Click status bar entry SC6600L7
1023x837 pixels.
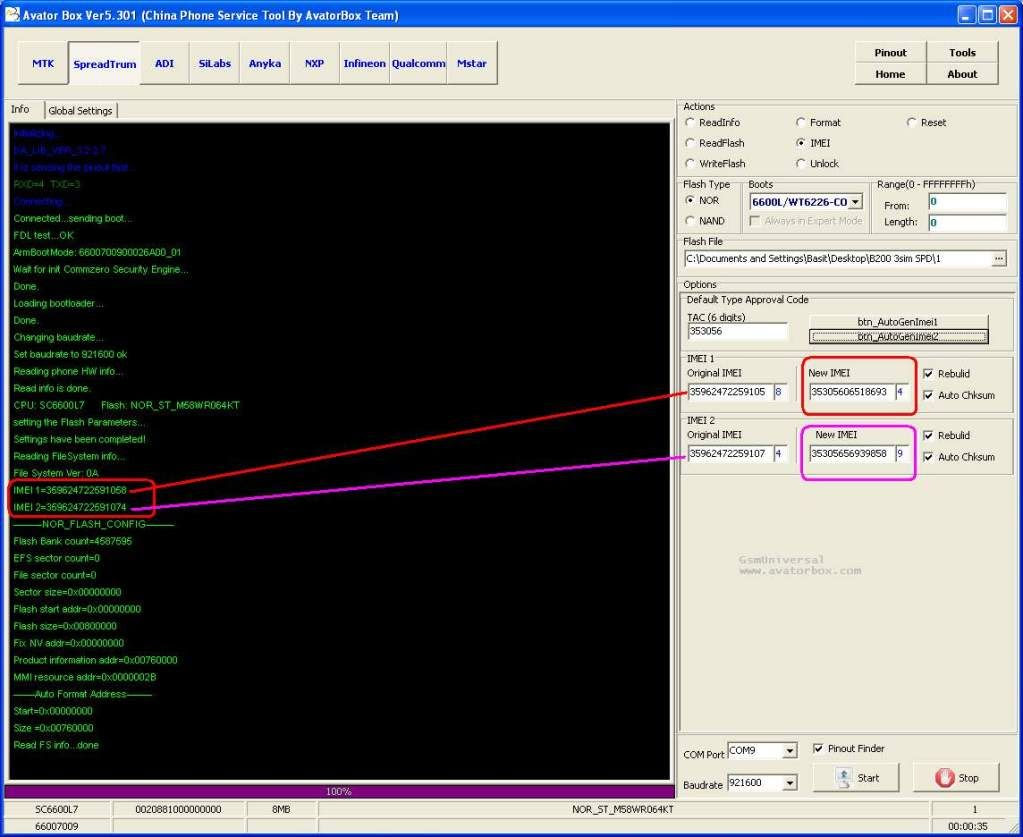pyautogui.click(x=57, y=810)
